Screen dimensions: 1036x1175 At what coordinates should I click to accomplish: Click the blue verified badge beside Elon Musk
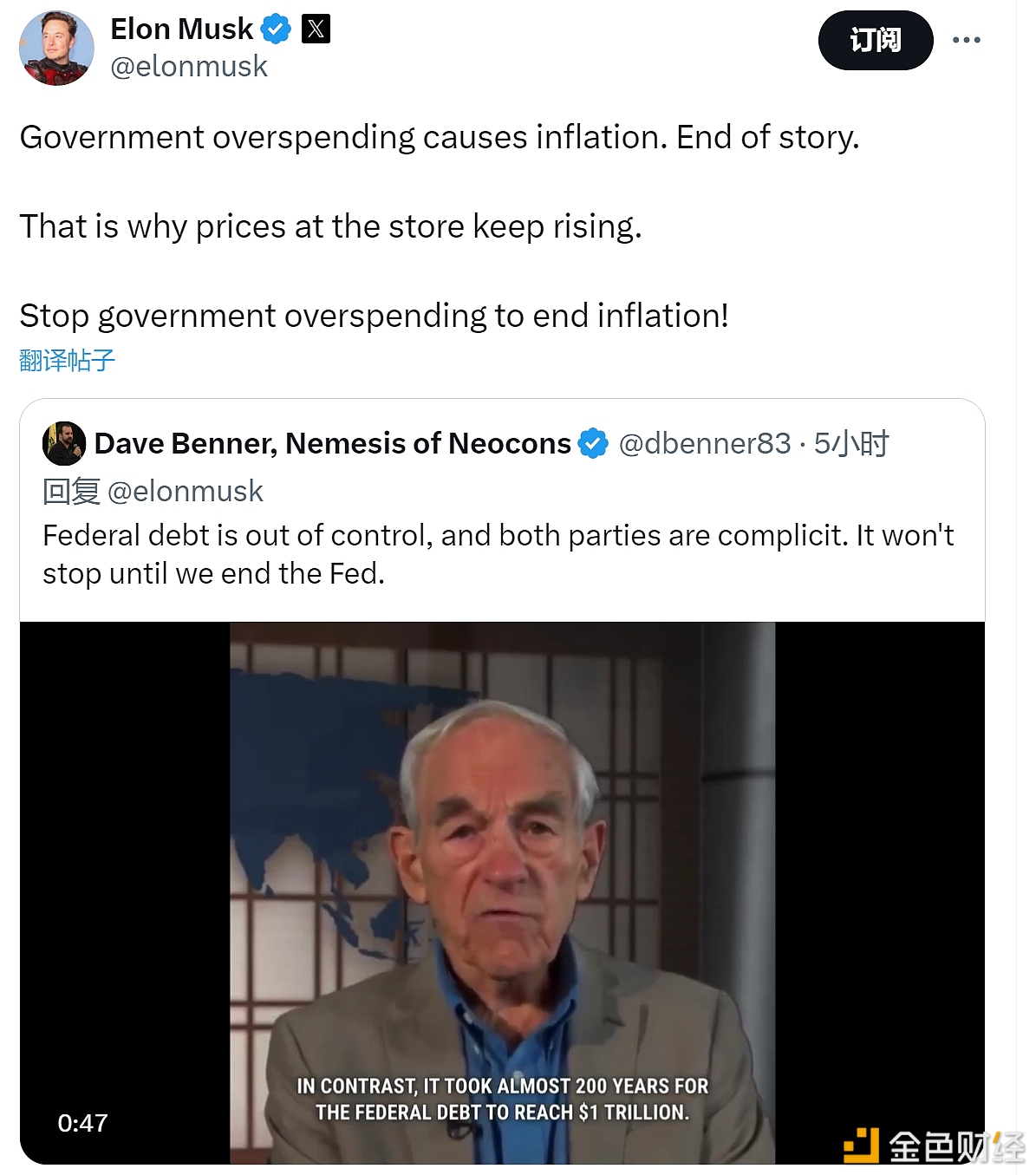tap(276, 29)
